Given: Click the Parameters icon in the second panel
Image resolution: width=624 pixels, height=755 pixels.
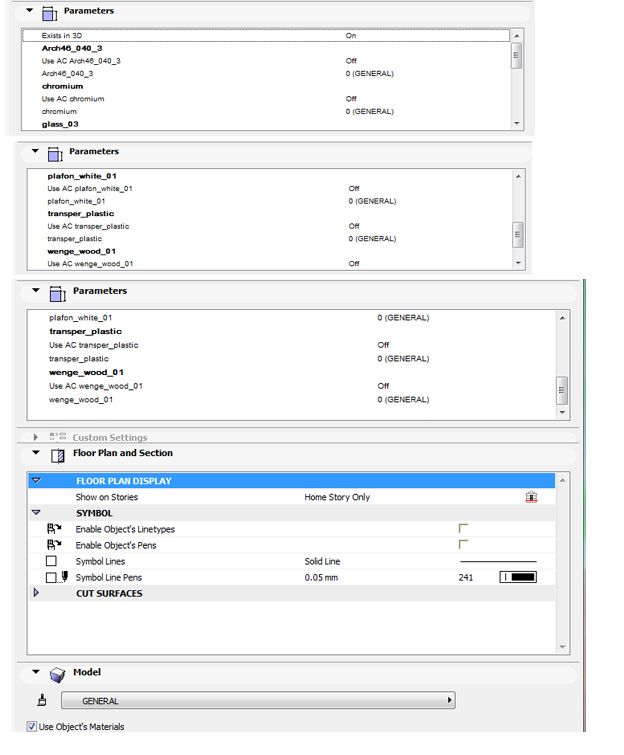Looking at the screenshot, I should pyautogui.click(x=55, y=154).
